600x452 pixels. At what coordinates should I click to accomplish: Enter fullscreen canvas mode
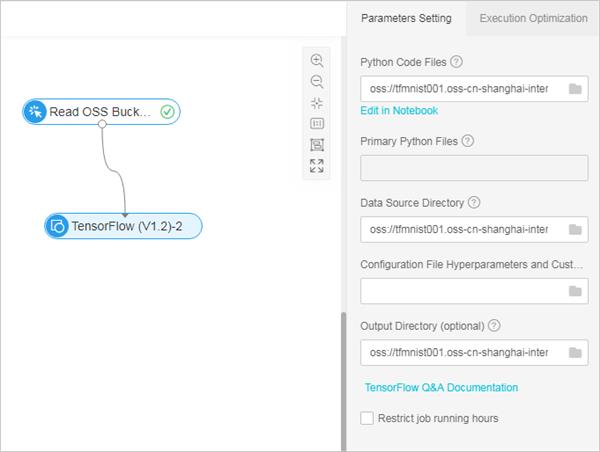point(317,166)
